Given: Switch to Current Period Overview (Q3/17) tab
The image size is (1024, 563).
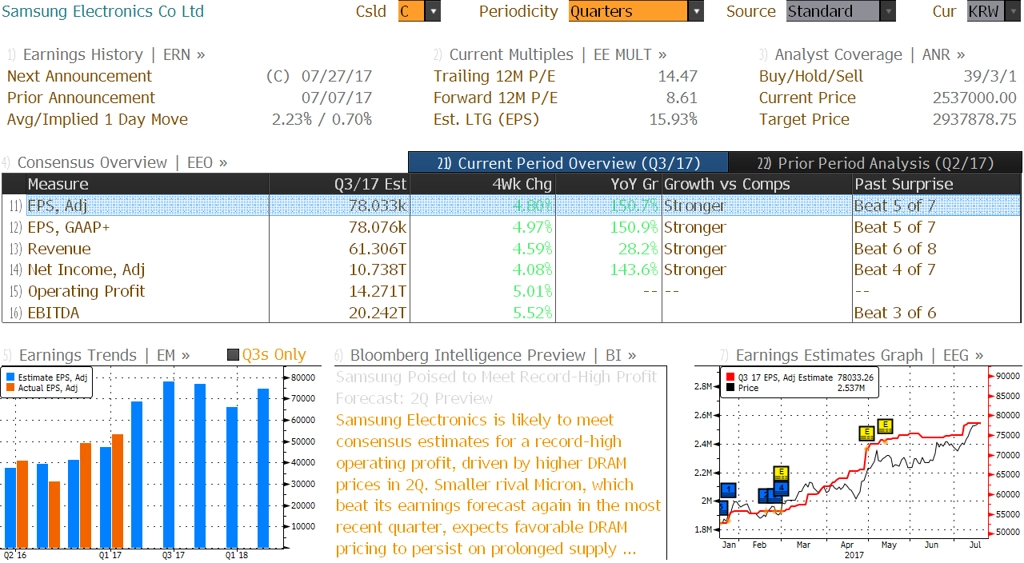Looking at the screenshot, I should (568, 163).
